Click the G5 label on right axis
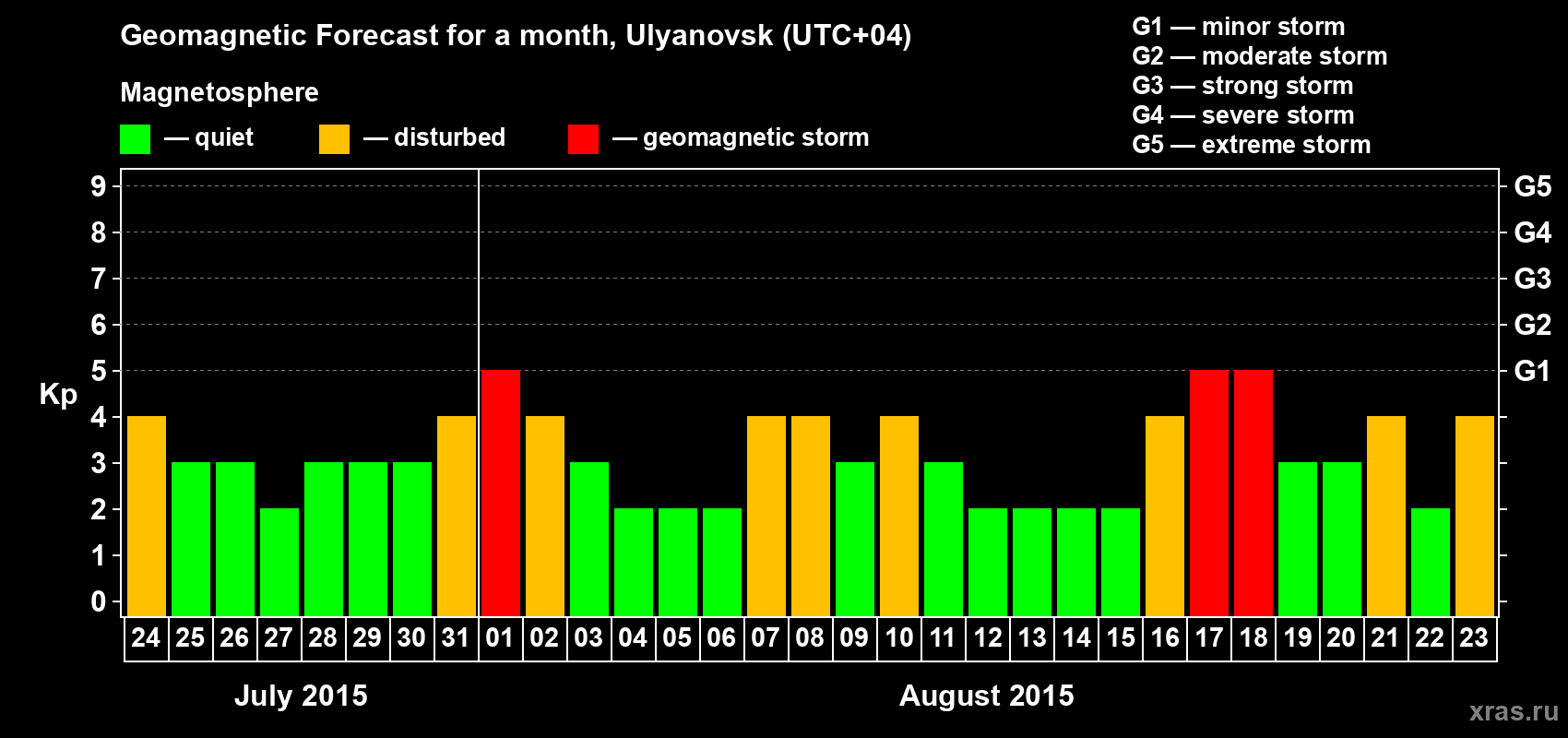Viewport: 1568px width, 738px height. point(1533,186)
